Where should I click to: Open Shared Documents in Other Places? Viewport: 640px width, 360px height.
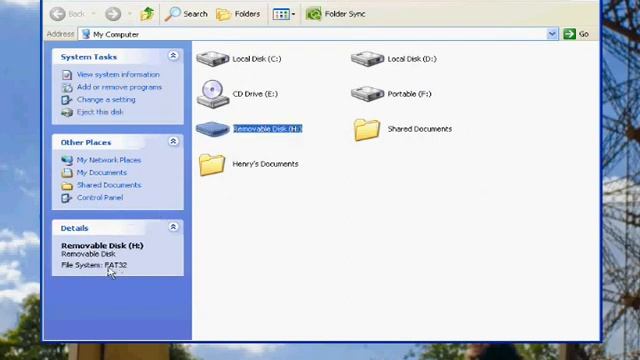coord(109,185)
